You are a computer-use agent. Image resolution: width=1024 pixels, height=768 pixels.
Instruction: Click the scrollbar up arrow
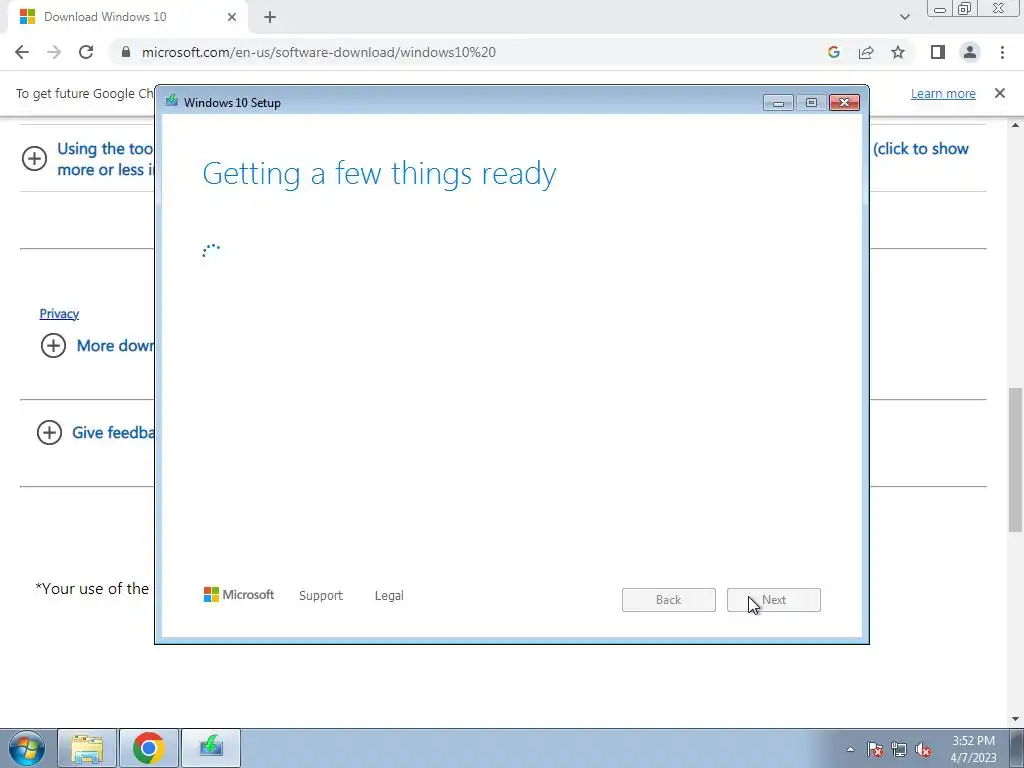[x=1016, y=125]
